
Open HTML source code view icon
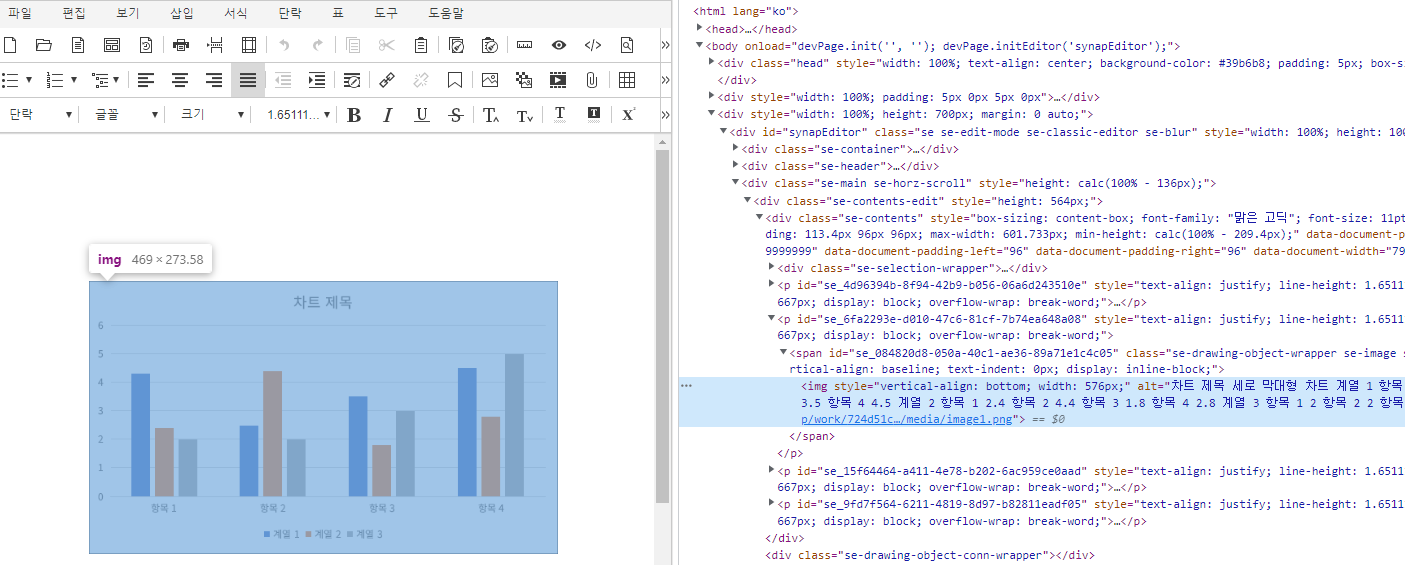click(593, 45)
